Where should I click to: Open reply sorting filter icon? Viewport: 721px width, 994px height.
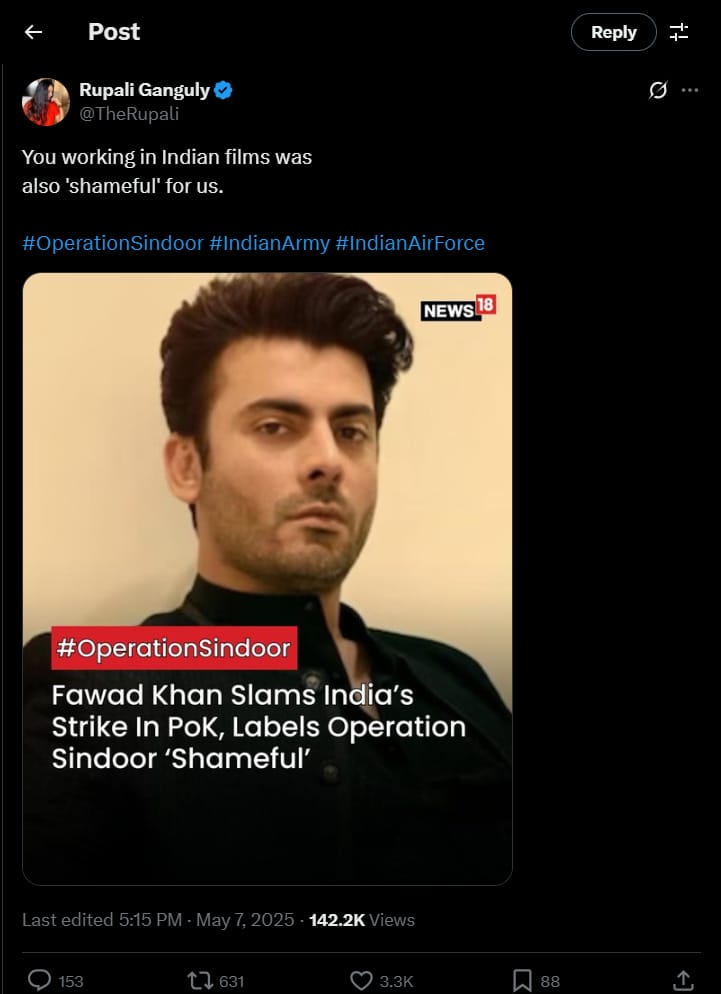[679, 32]
